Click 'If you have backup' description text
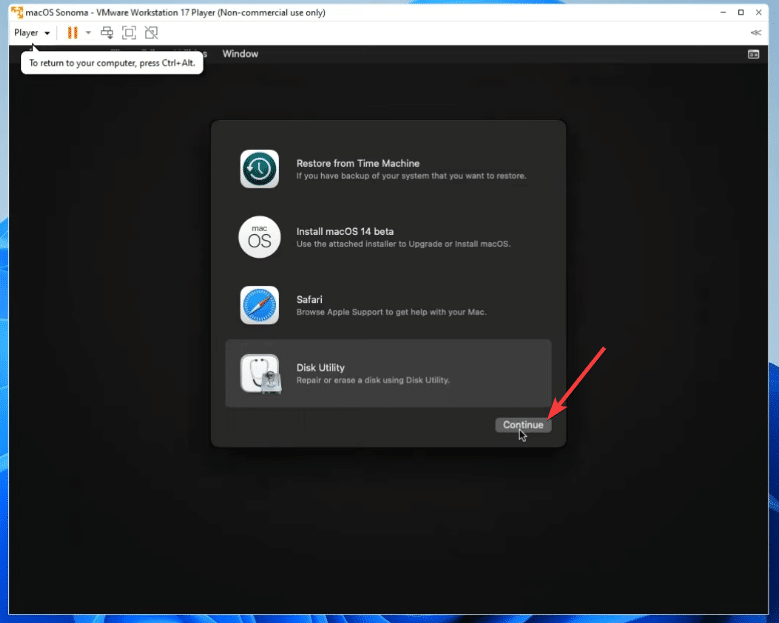 click(411, 176)
